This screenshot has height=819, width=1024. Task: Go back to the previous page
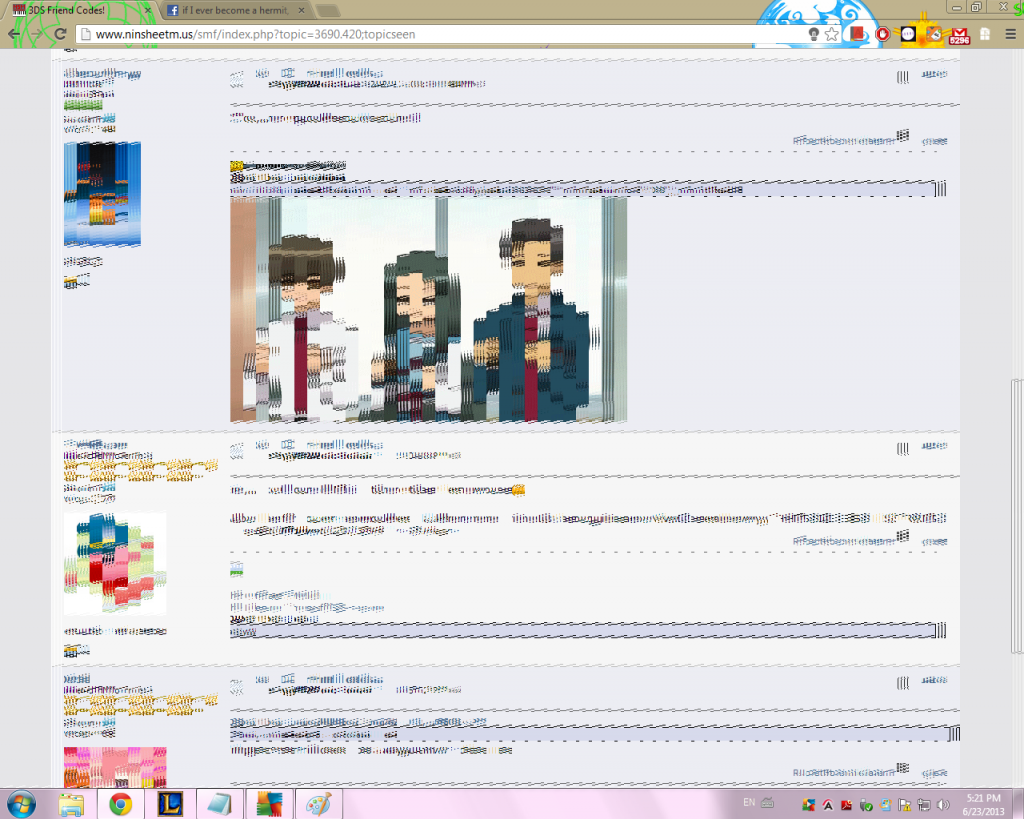coord(14,34)
